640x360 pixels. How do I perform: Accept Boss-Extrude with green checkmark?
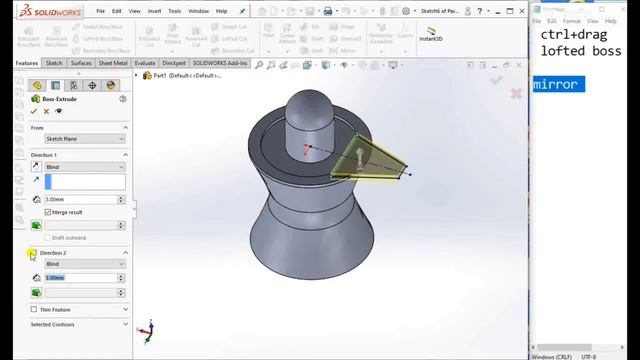(34, 111)
